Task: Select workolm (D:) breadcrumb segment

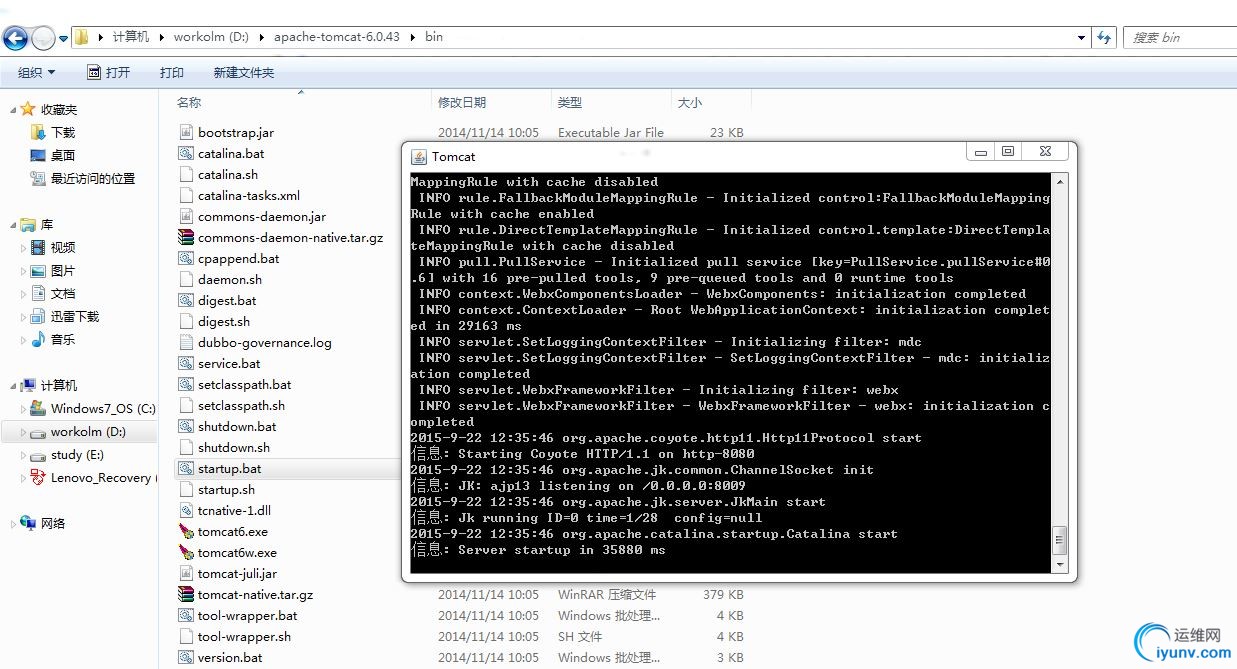Action: point(211,36)
